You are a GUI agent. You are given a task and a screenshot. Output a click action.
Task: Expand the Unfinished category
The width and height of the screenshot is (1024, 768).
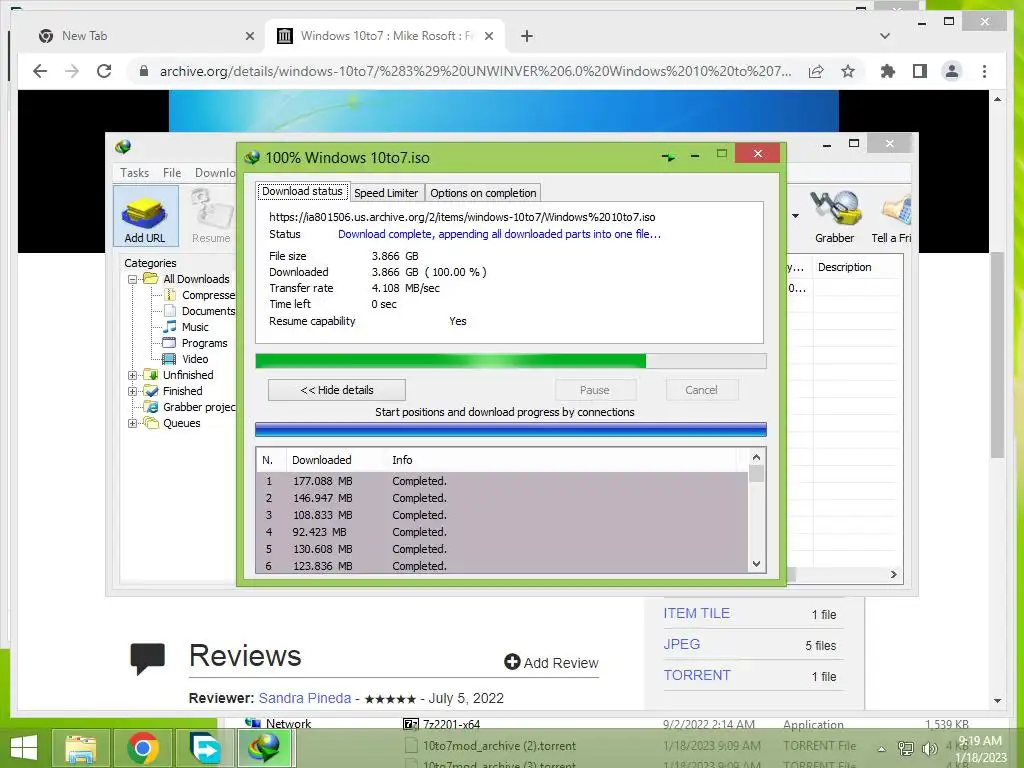pyautogui.click(x=132, y=375)
